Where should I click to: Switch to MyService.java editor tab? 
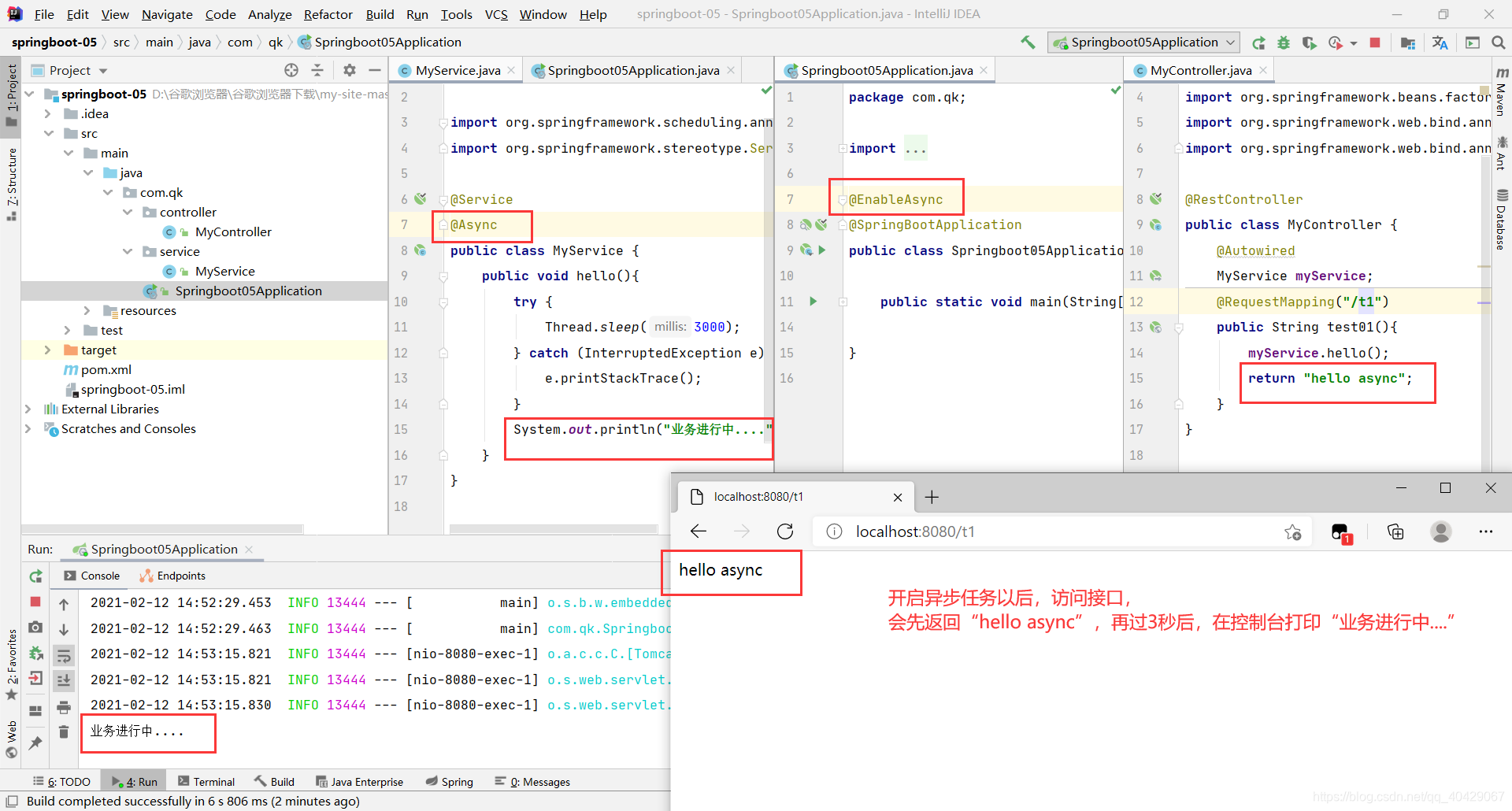point(458,70)
